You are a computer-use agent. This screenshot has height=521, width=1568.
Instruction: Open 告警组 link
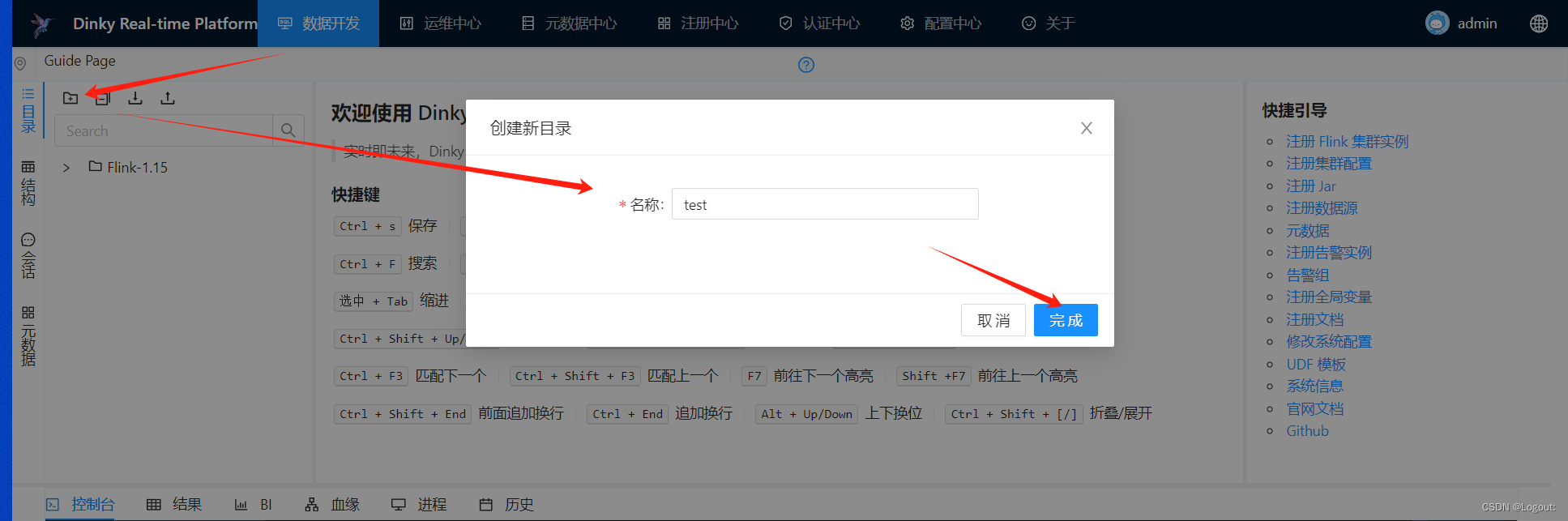coord(1307,275)
